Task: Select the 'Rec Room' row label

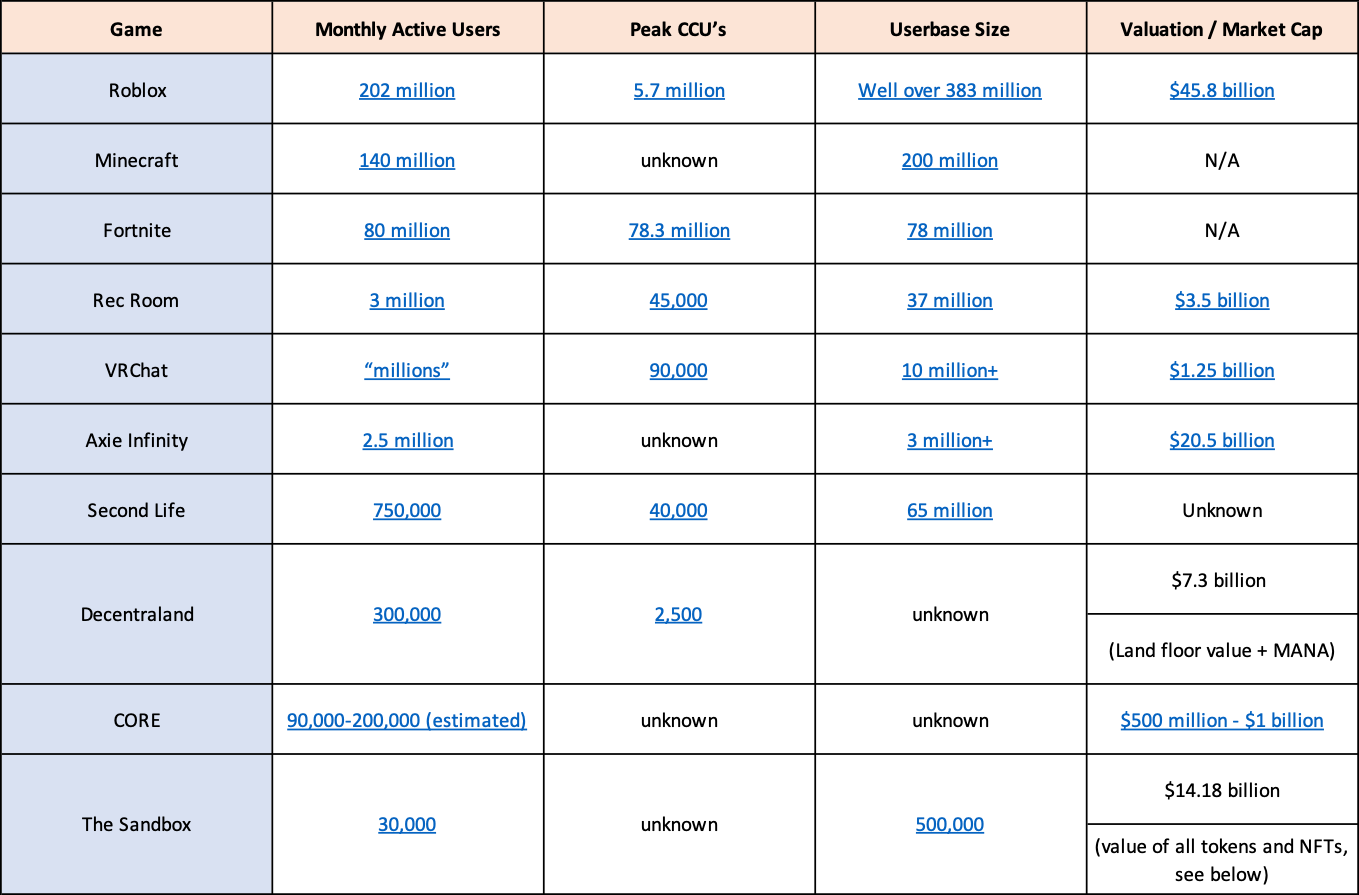Action: [x=136, y=300]
